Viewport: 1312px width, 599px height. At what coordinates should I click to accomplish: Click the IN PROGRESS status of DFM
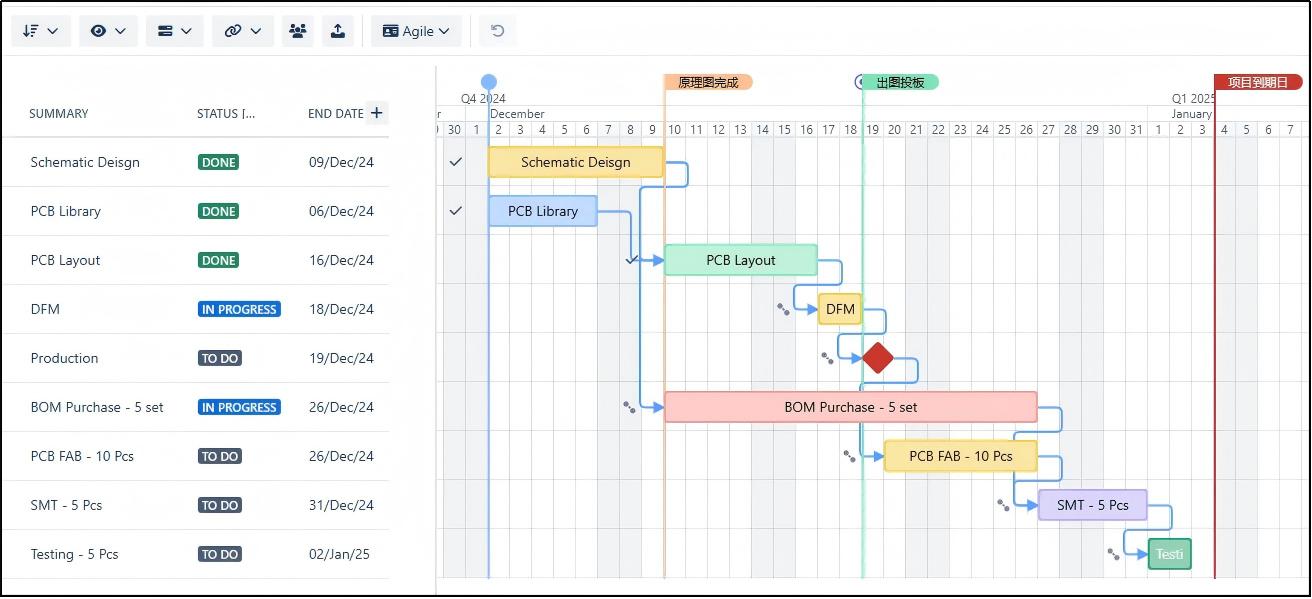coord(239,309)
